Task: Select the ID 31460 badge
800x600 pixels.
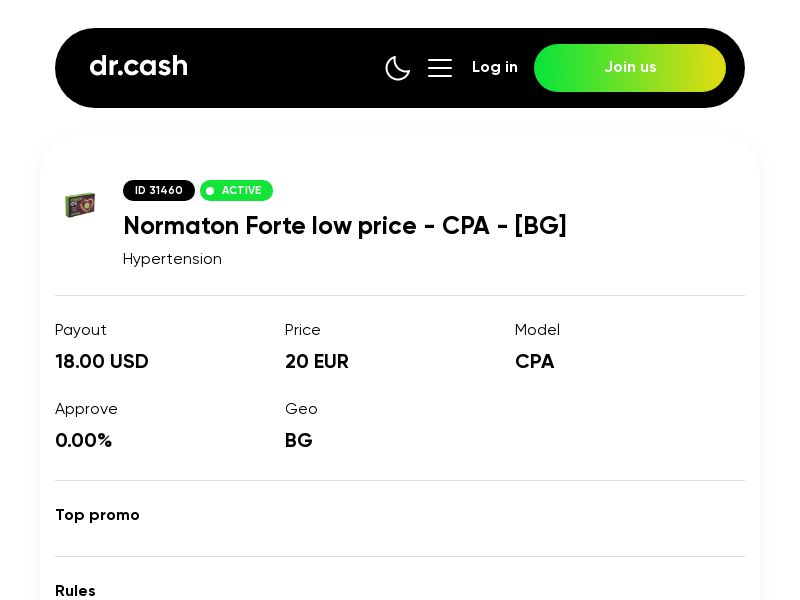Action: click(x=159, y=190)
